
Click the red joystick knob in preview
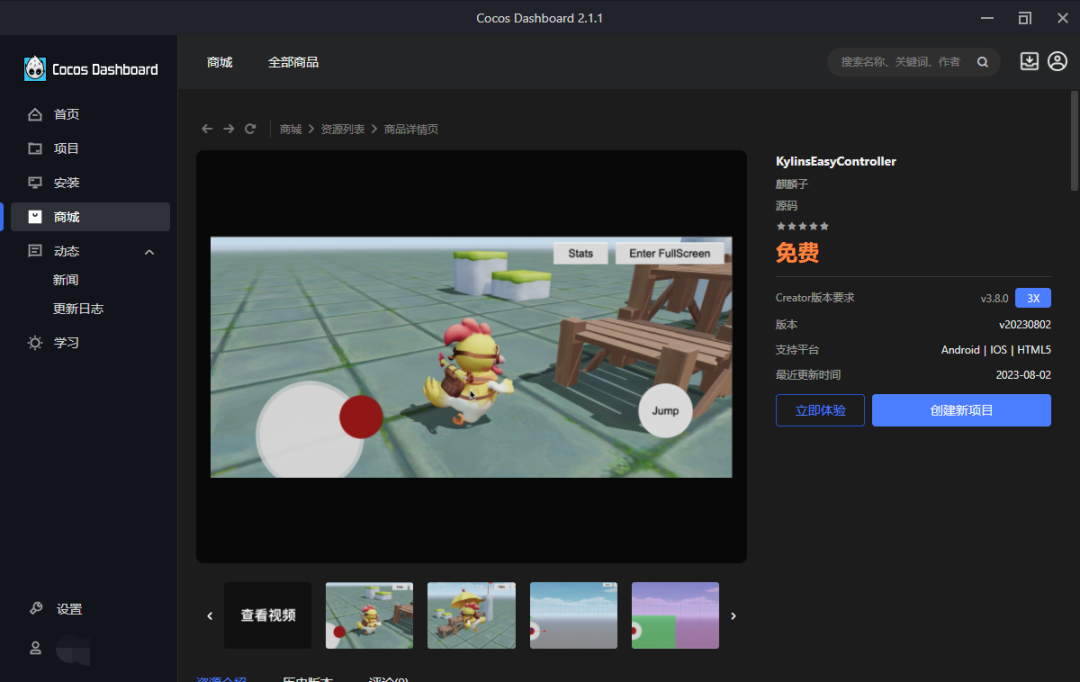pos(361,417)
